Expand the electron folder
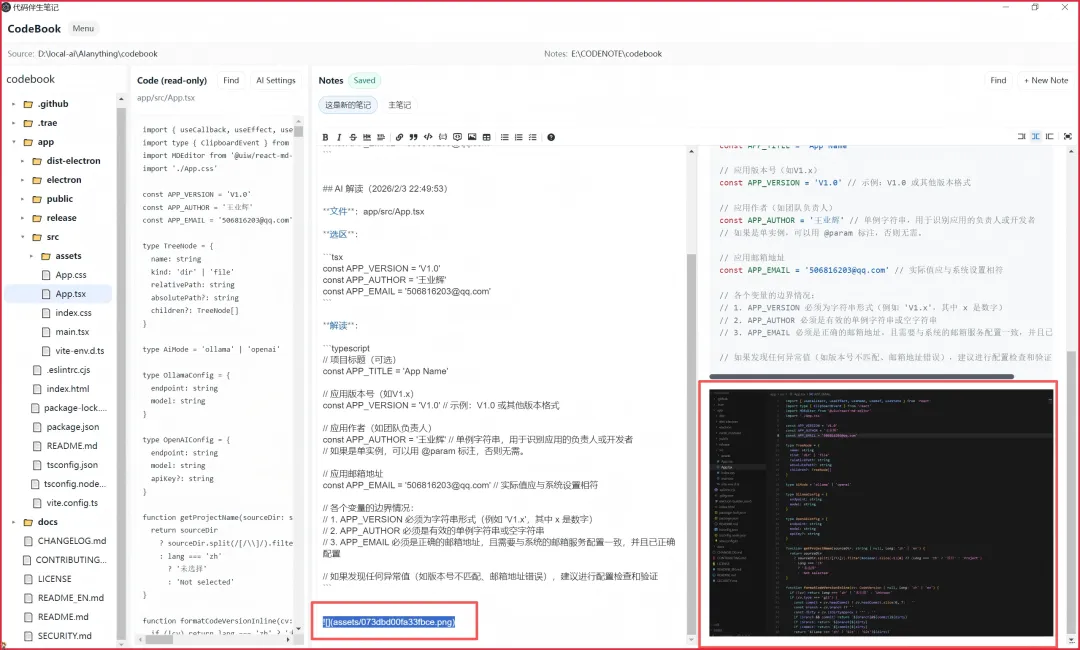The image size is (1080, 650). [x=22, y=180]
